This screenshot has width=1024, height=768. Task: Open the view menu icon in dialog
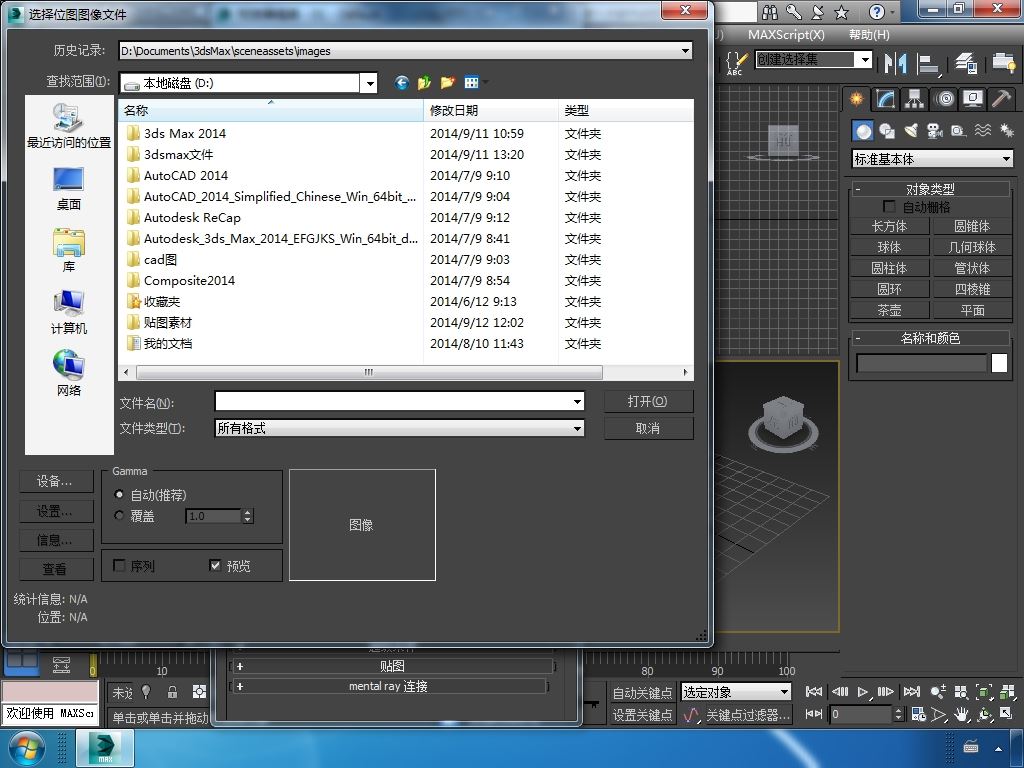(x=473, y=82)
